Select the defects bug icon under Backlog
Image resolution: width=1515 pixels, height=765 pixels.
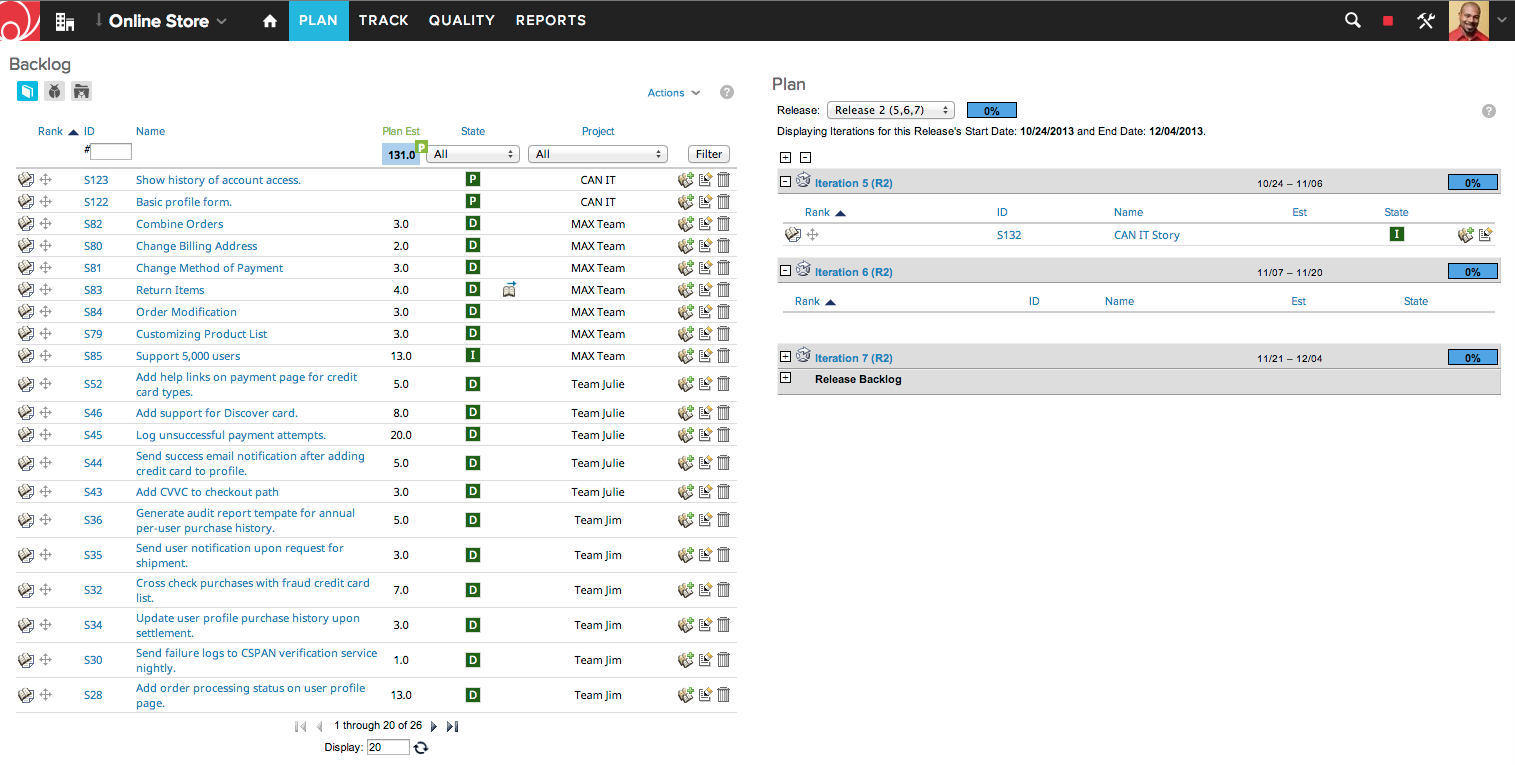(54, 91)
